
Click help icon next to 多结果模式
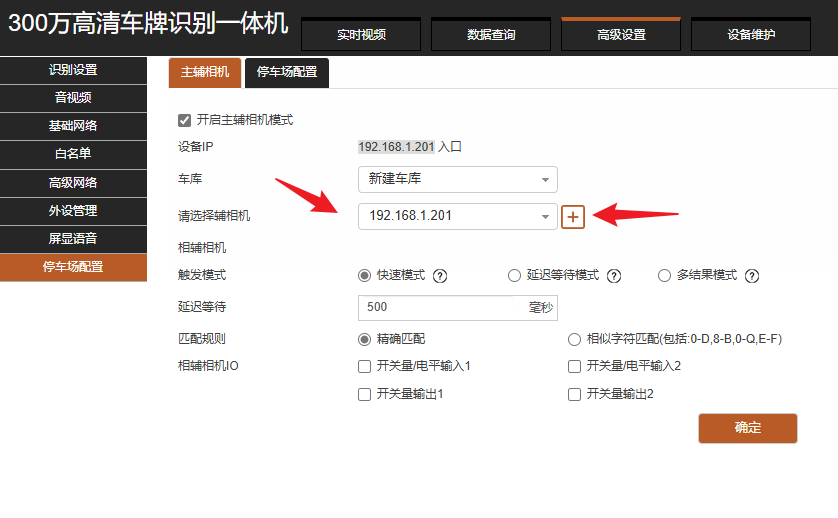point(752,276)
